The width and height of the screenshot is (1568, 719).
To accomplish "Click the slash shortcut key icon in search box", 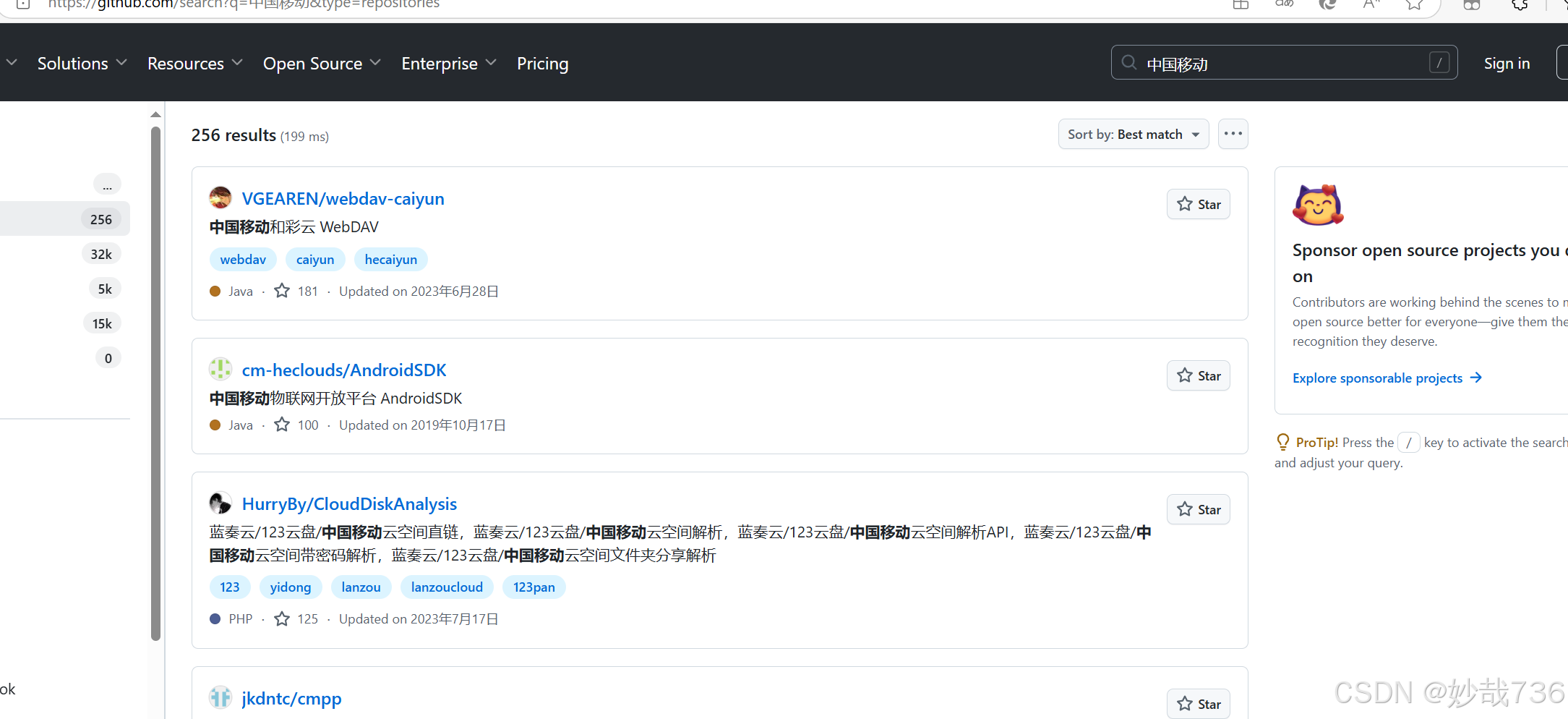I will 1439,63.
